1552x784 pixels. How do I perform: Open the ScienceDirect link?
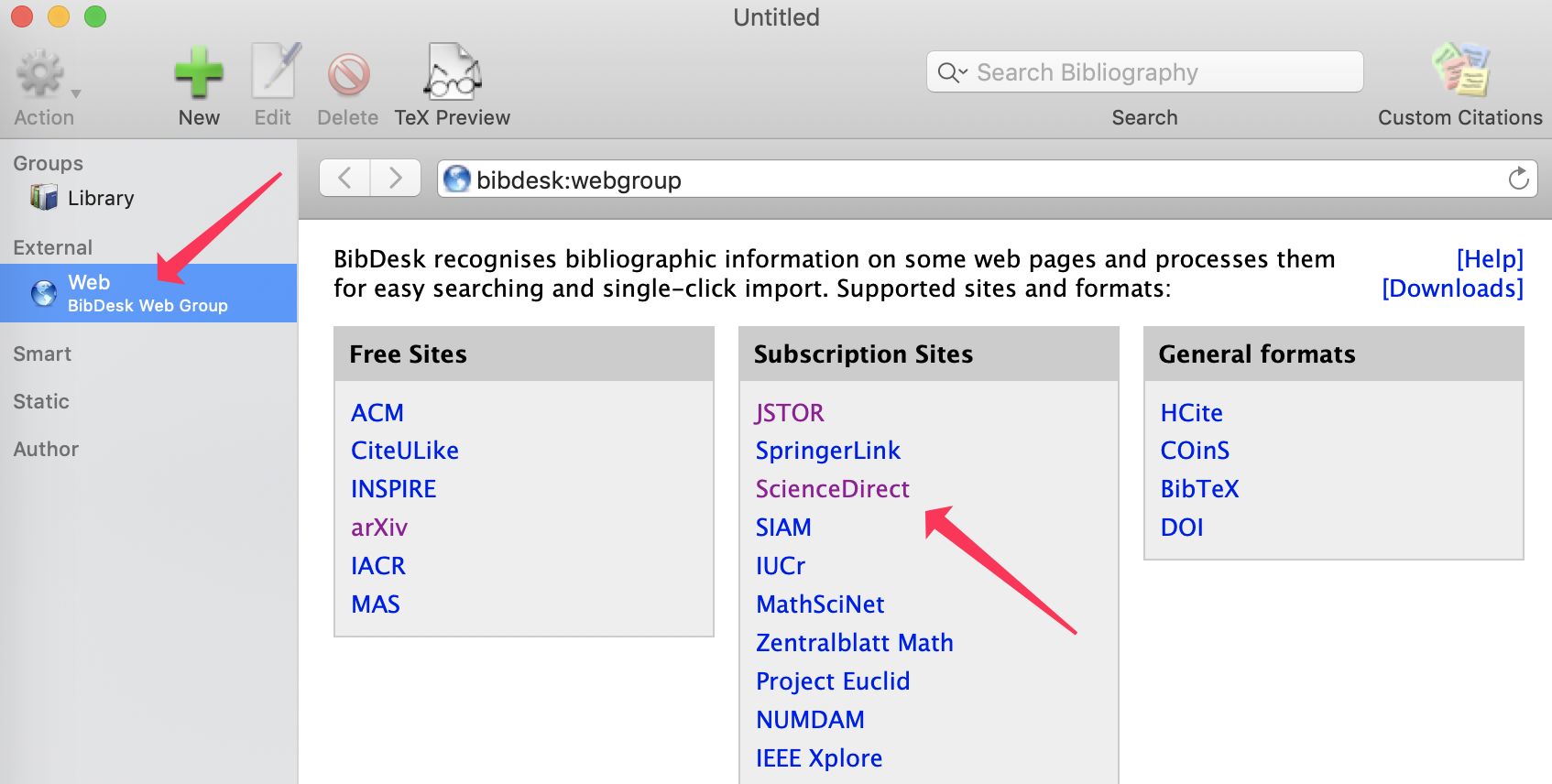coord(833,489)
